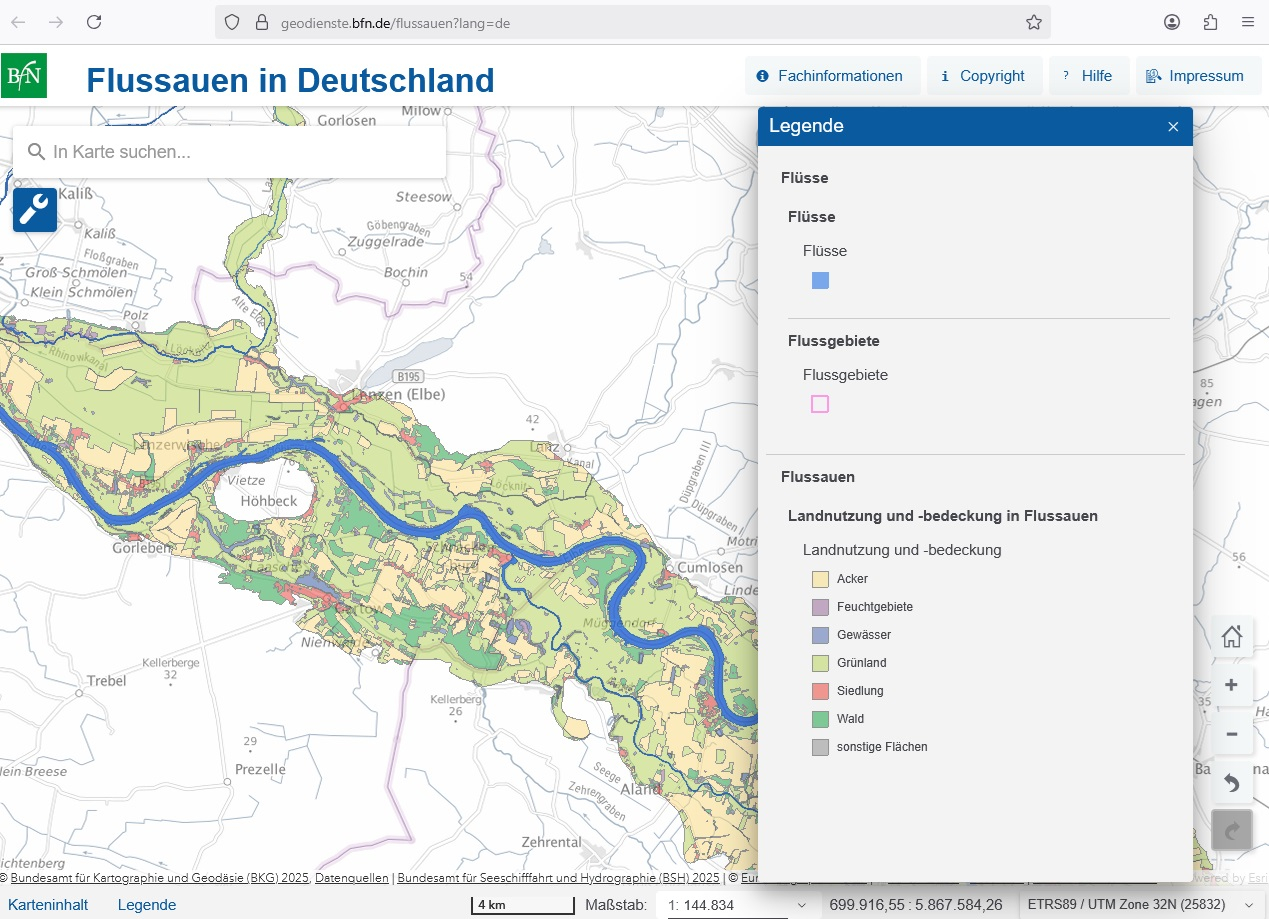Click the Datenquellen link

pyautogui.click(x=351, y=878)
